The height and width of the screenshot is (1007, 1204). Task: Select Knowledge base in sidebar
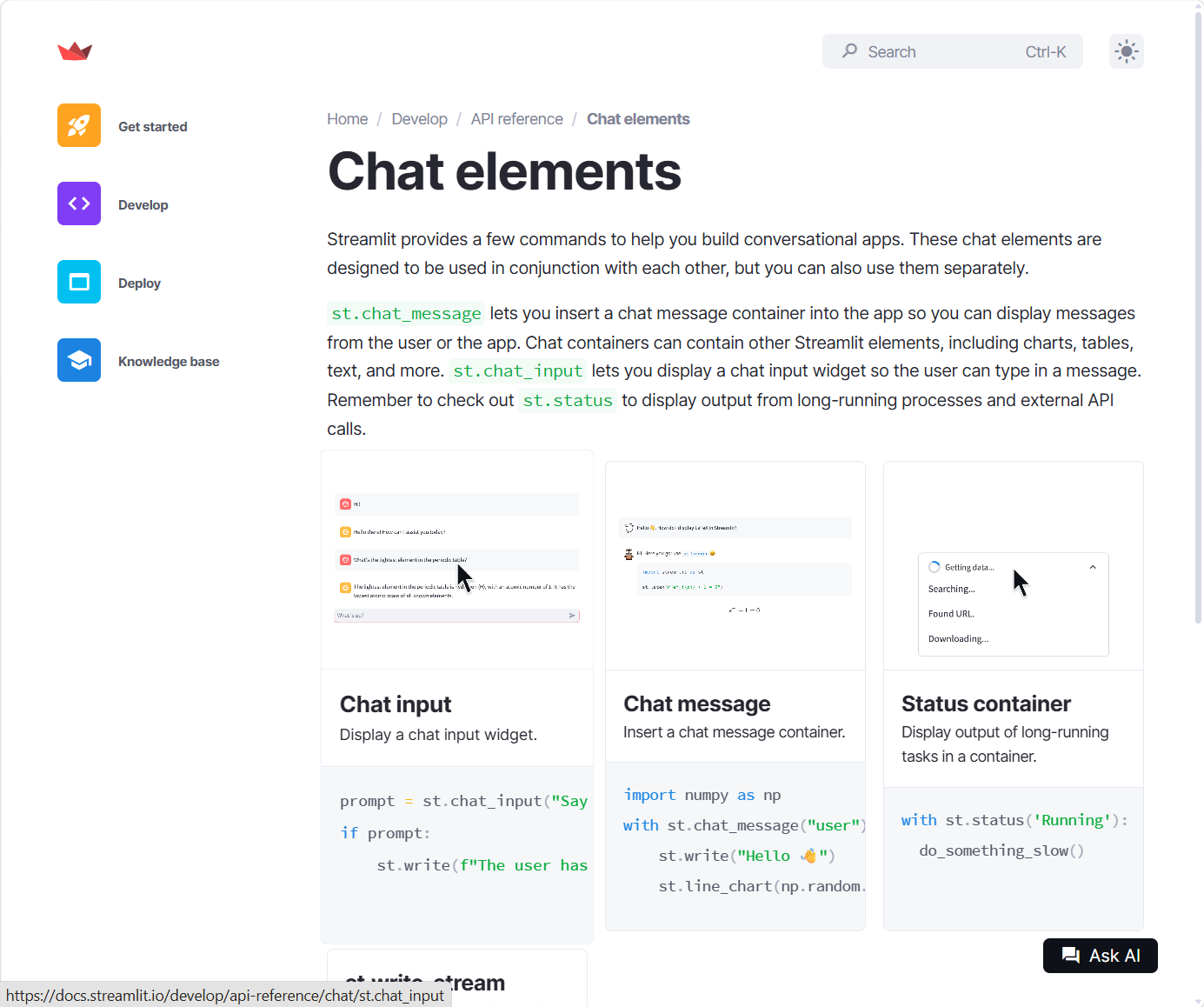tap(169, 362)
